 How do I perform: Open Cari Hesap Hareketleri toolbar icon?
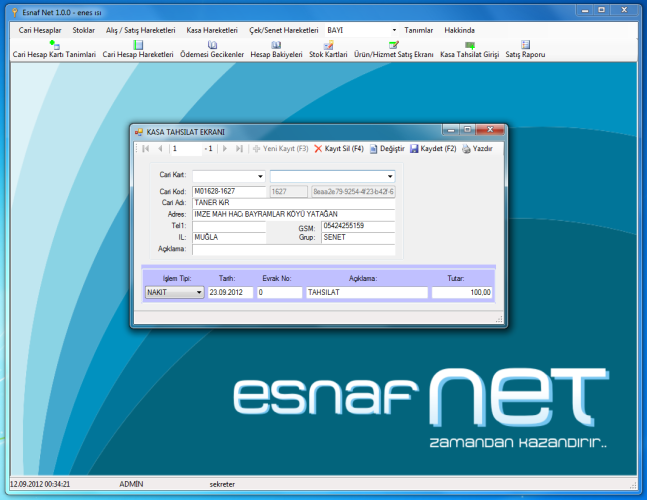pos(138,50)
